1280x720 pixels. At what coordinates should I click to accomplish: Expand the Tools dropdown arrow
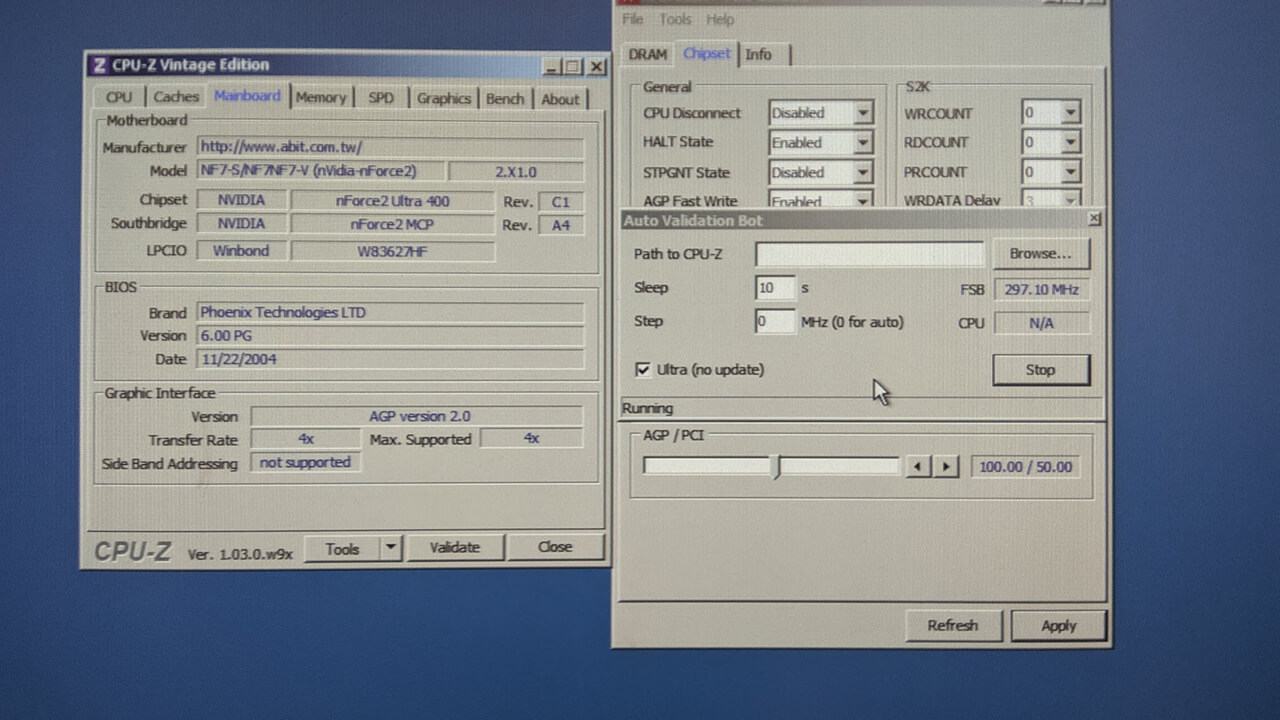[391, 548]
